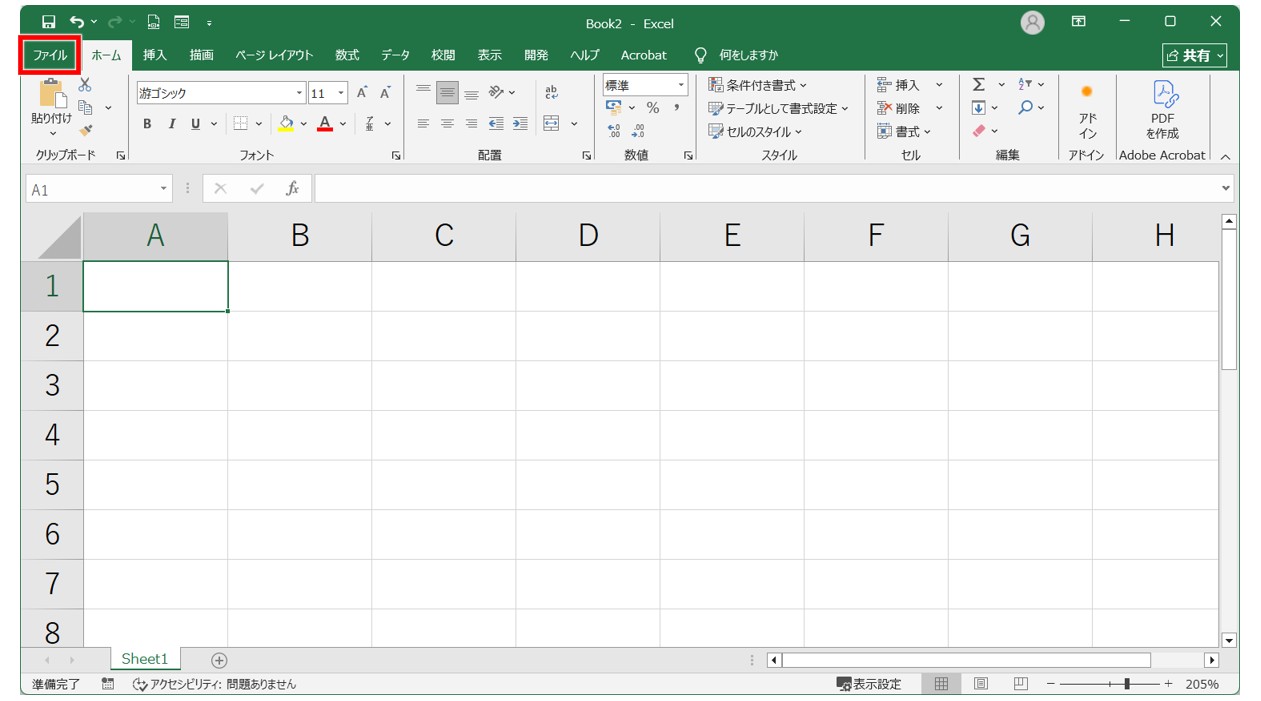Screen dimensions: 1261x701
Task: Open the number format dropdown showing 標準
Action: 681,85
